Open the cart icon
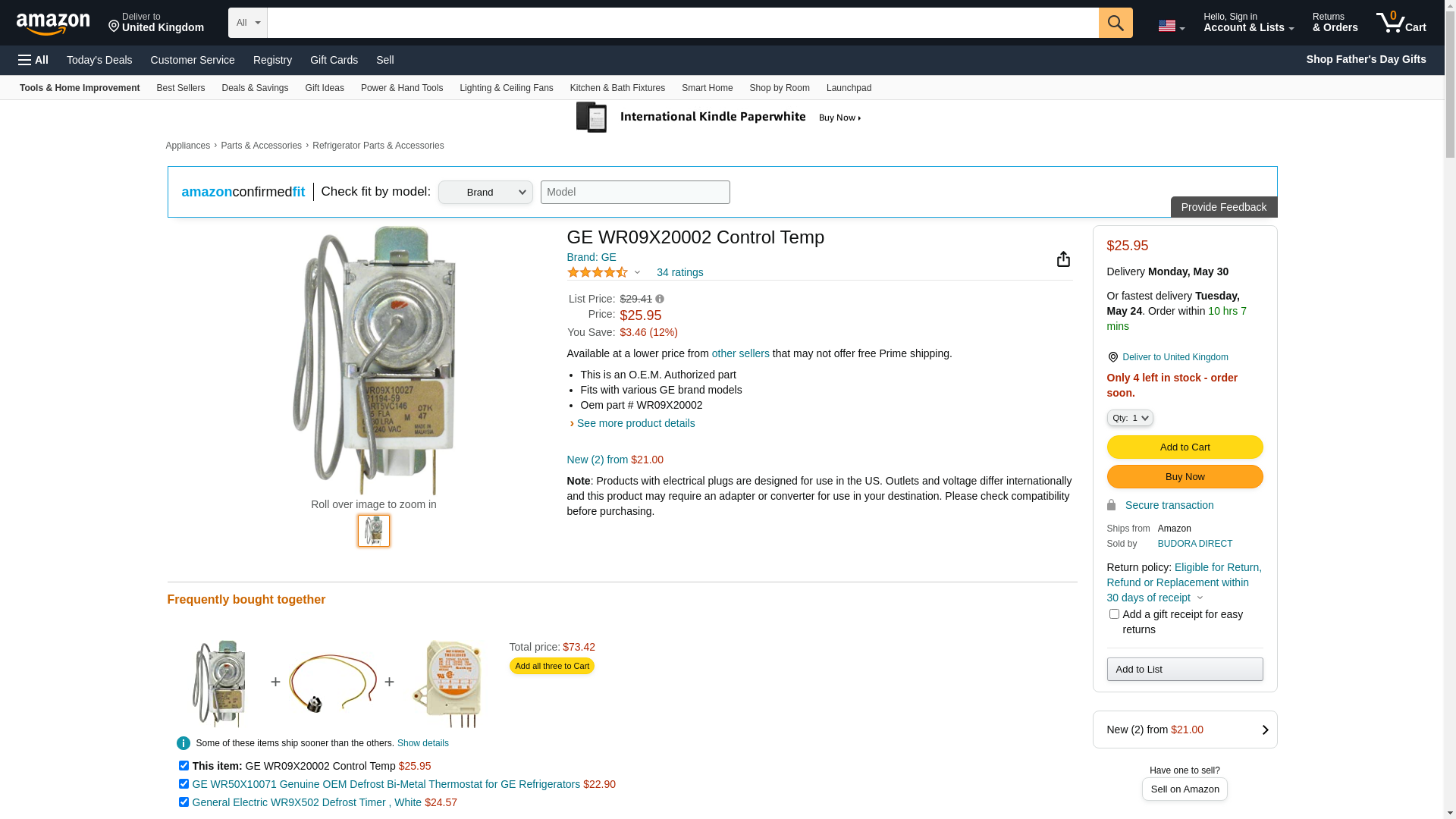1456x819 pixels. 1401,23
